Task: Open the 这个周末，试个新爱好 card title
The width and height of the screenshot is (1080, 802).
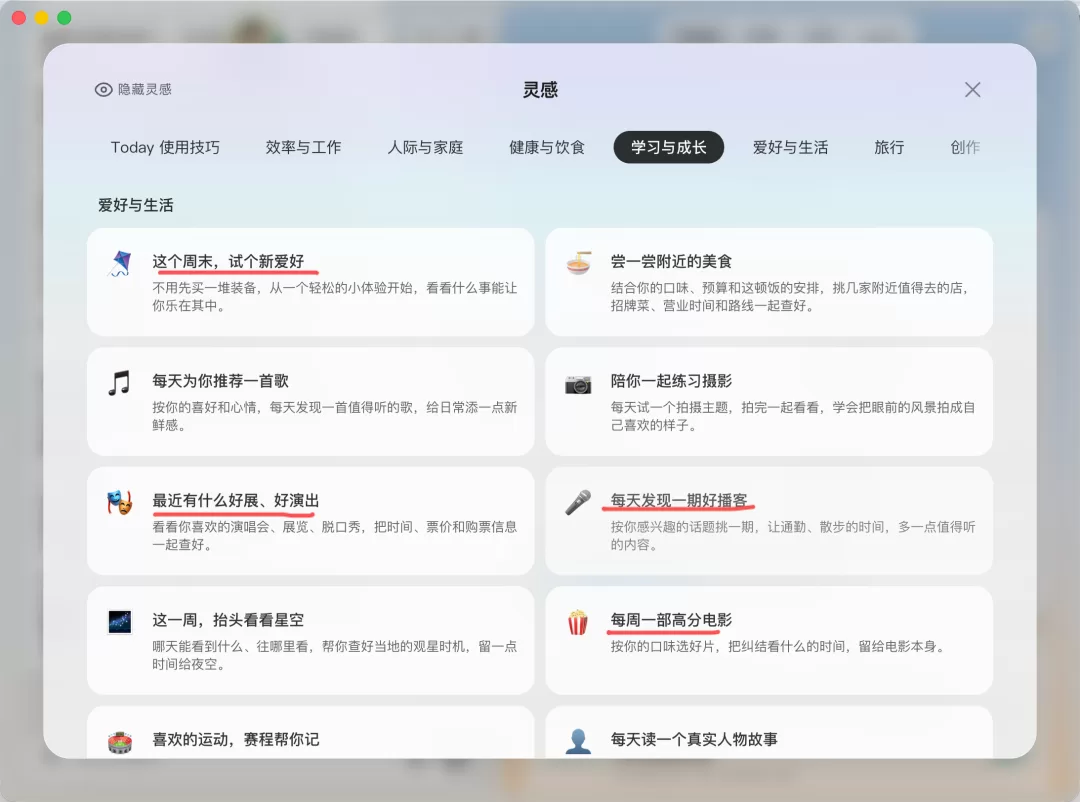Action: [228, 262]
